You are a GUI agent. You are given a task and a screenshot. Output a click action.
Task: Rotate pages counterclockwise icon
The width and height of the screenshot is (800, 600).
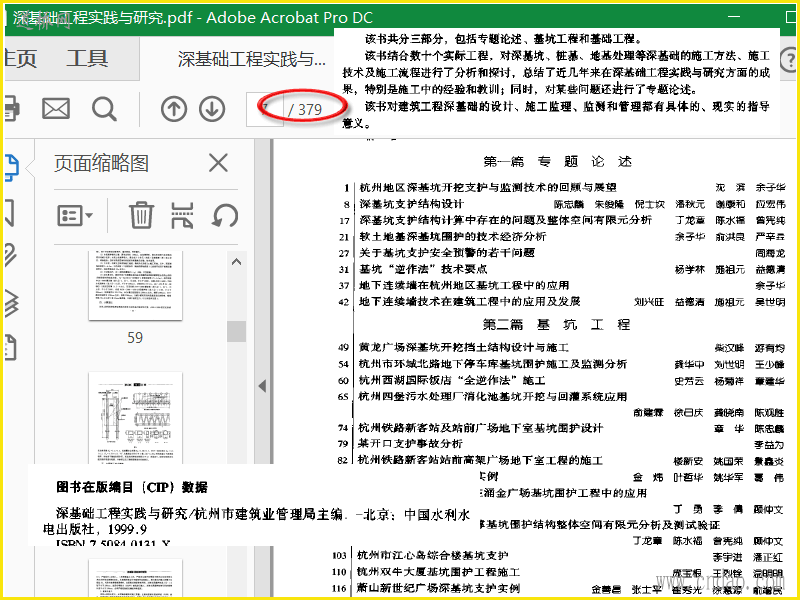pos(224,215)
